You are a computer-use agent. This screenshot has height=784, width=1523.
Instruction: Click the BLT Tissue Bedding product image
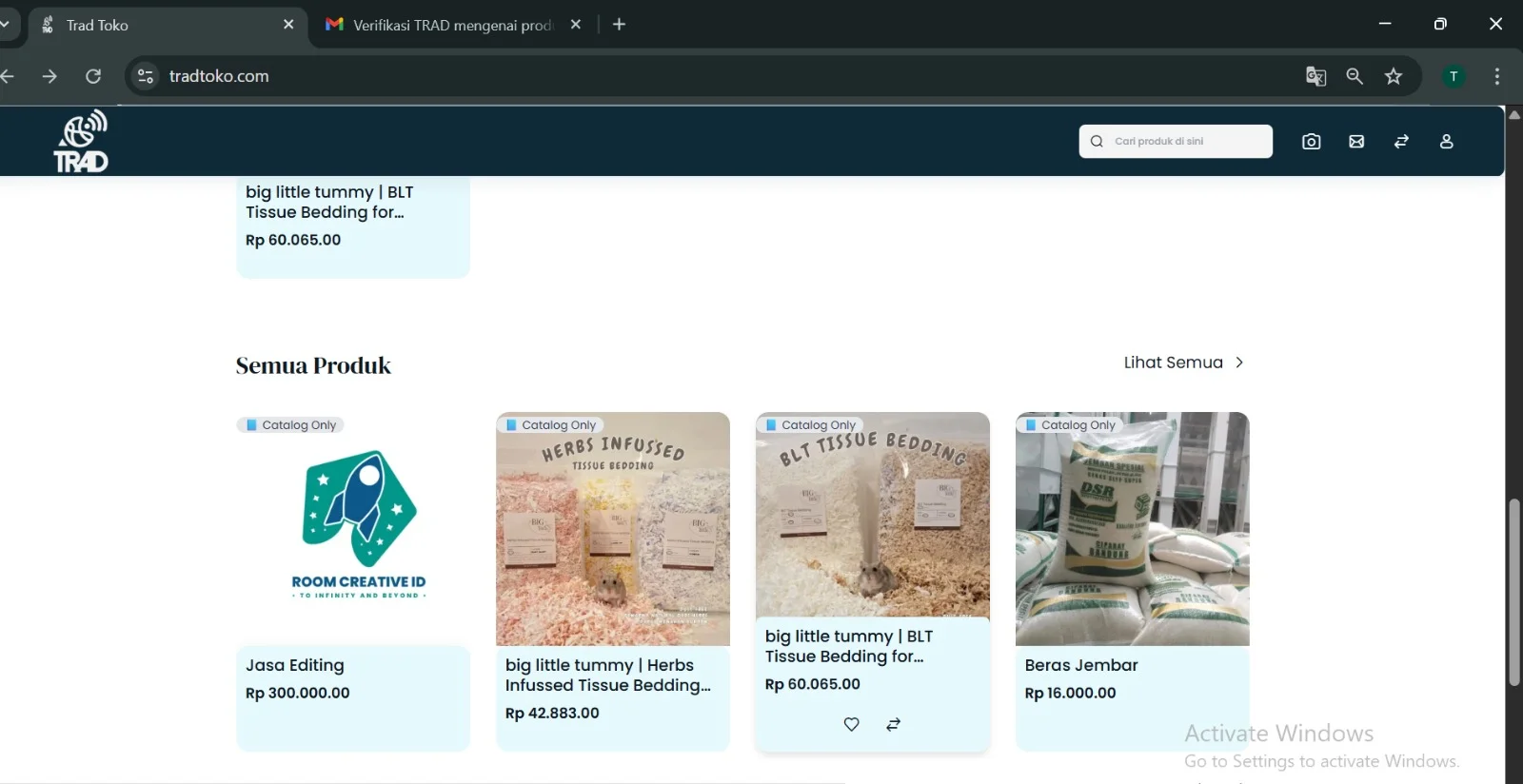873,516
